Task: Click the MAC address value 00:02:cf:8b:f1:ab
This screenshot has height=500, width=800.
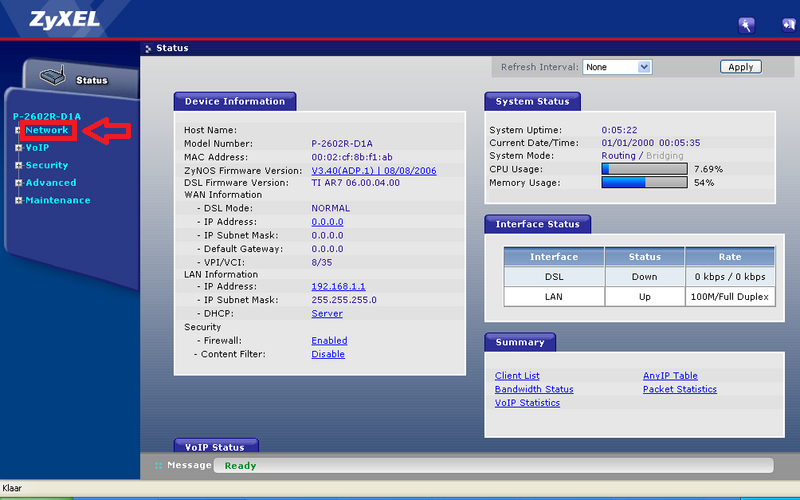Action: [352, 157]
